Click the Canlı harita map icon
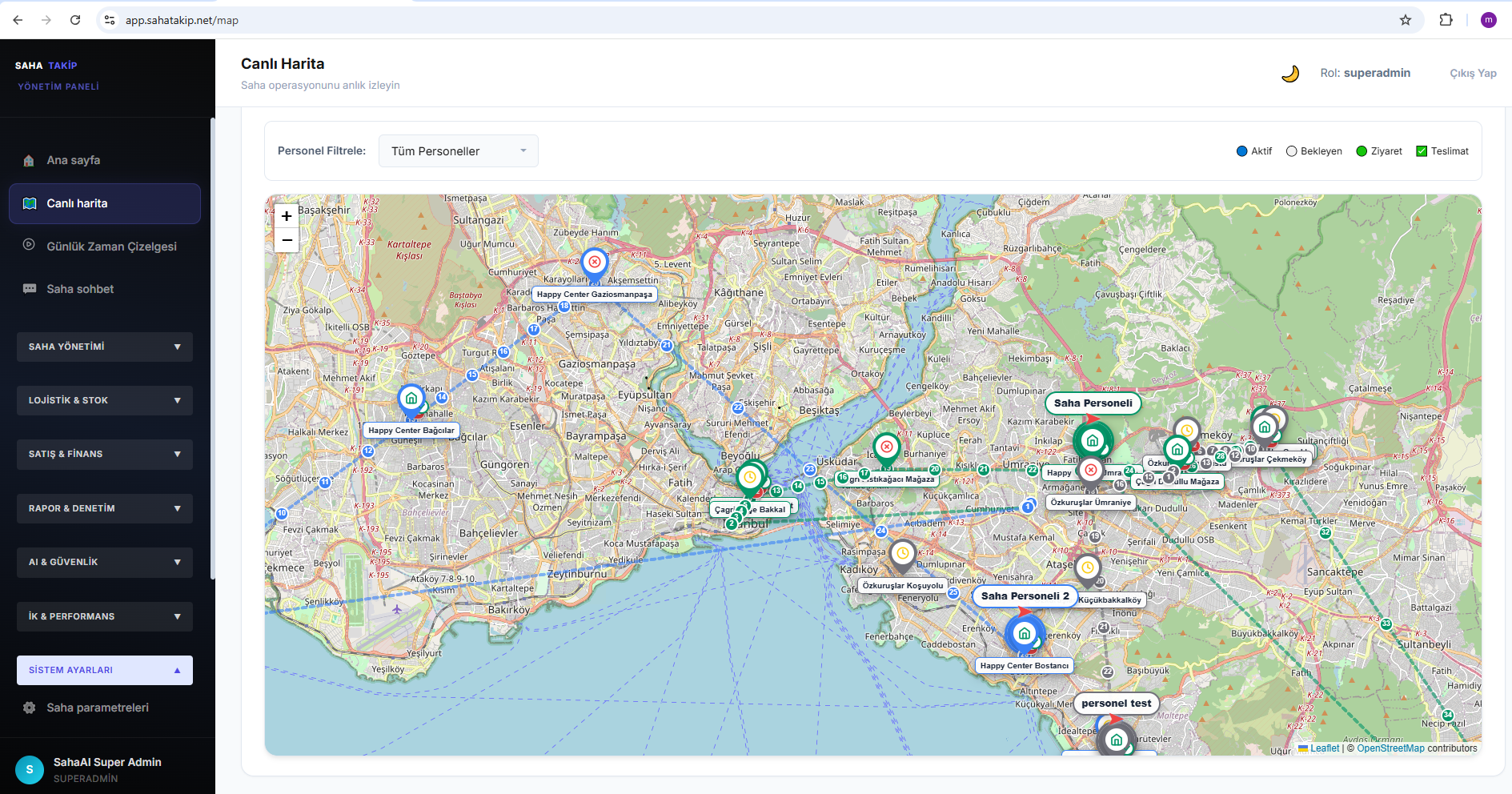This screenshot has height=794, width=1512. pyautogui.click(x=30, y=203)
